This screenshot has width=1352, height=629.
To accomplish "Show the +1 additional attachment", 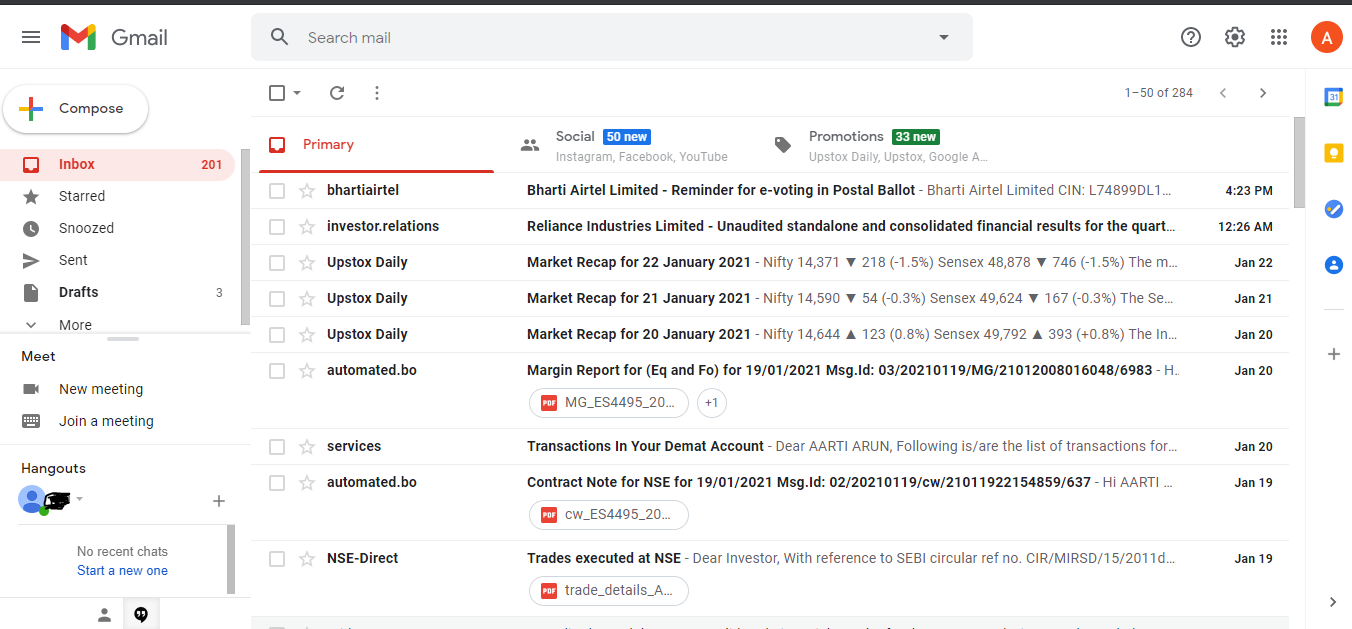I will click(x=711, y=403).
